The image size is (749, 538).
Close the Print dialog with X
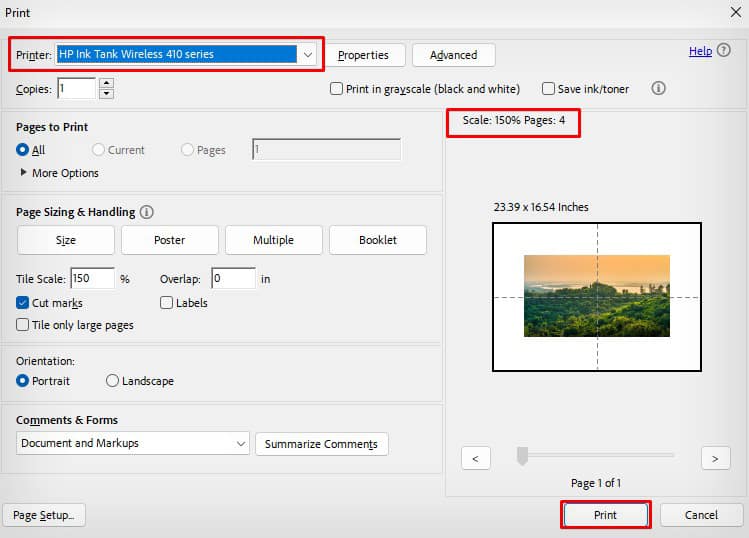tap(736, 12)
